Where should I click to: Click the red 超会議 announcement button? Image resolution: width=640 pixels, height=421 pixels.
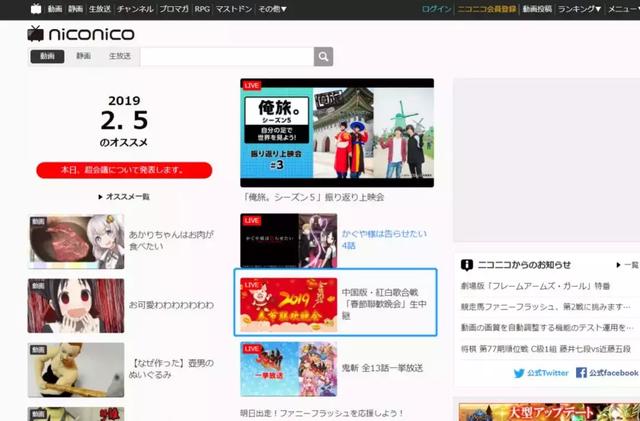pyautogui.click(x=124, y=170)
